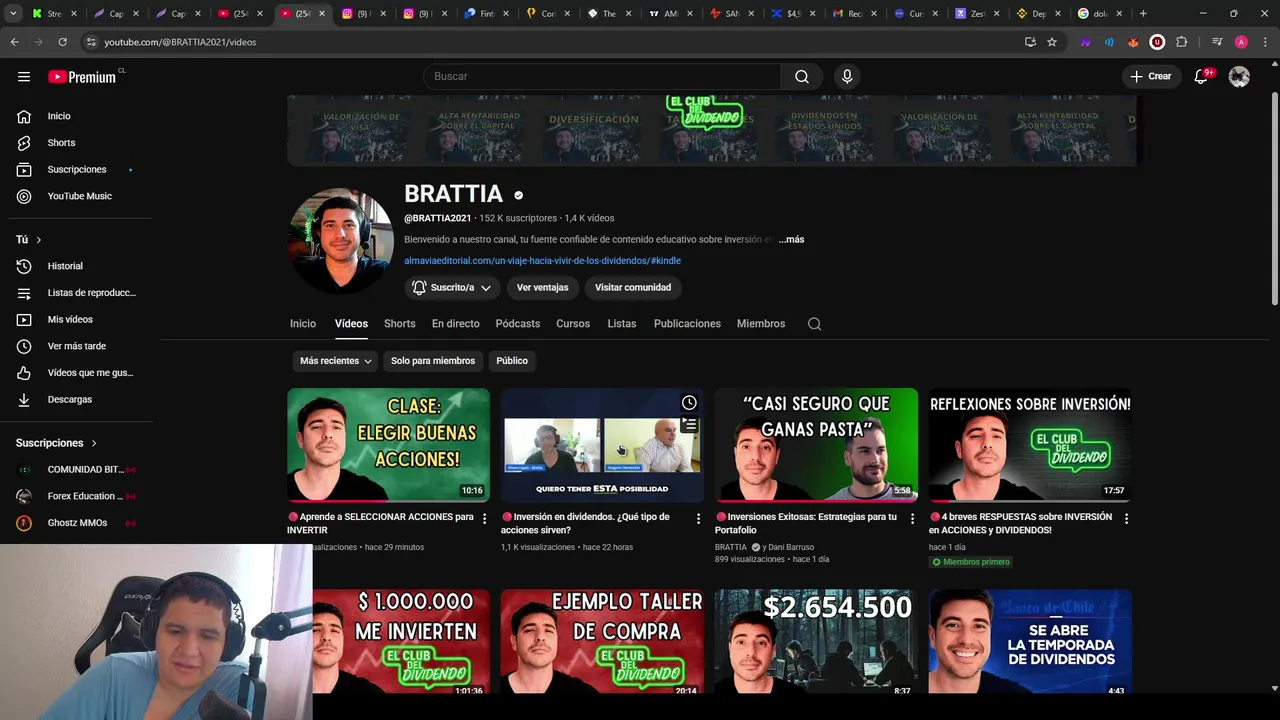Click the page vertical scrollbar
Screen dimensions: 1280x720
1274,200
